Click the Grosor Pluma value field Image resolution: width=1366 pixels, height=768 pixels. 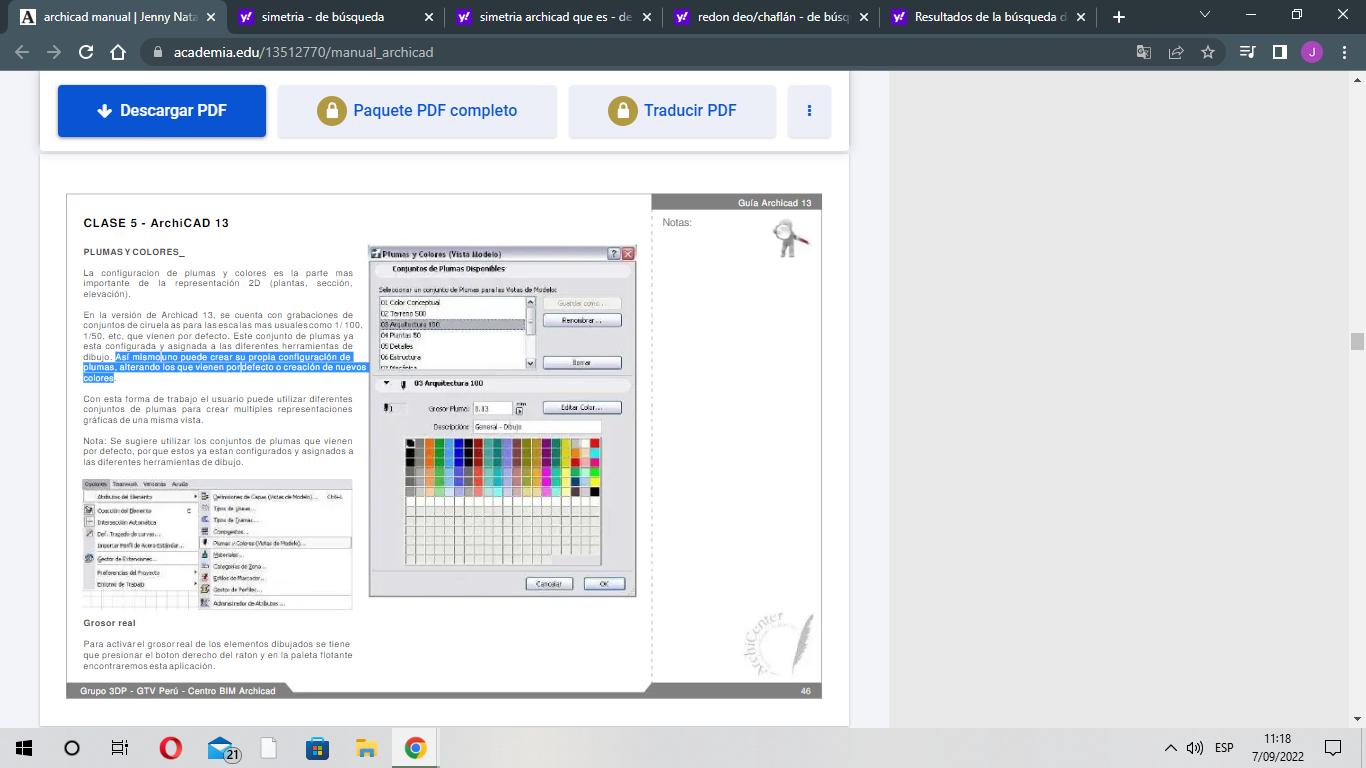tap(492, 409)
